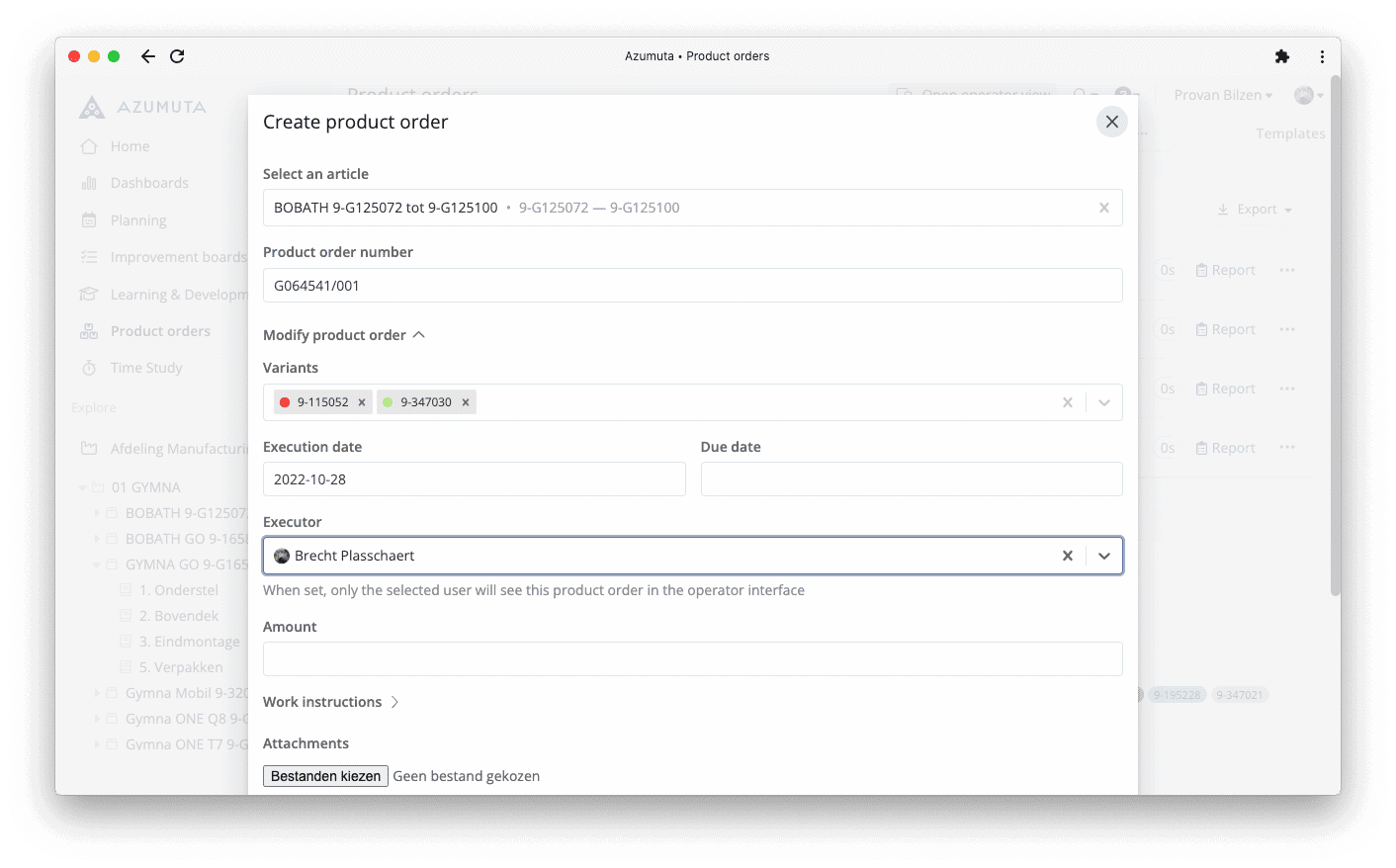Expand the Work instructions section

[x=394, y=701]
